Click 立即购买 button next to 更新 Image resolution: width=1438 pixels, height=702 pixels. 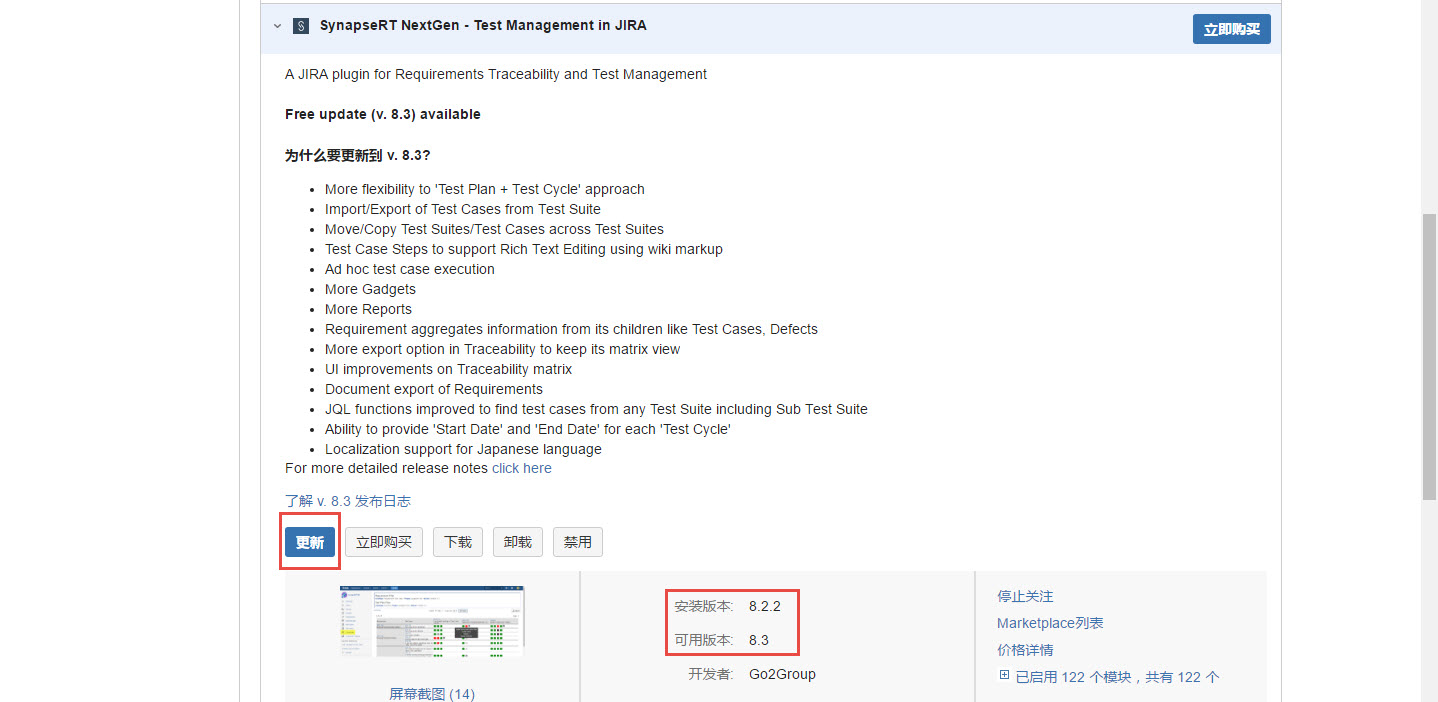coord(384,542)
